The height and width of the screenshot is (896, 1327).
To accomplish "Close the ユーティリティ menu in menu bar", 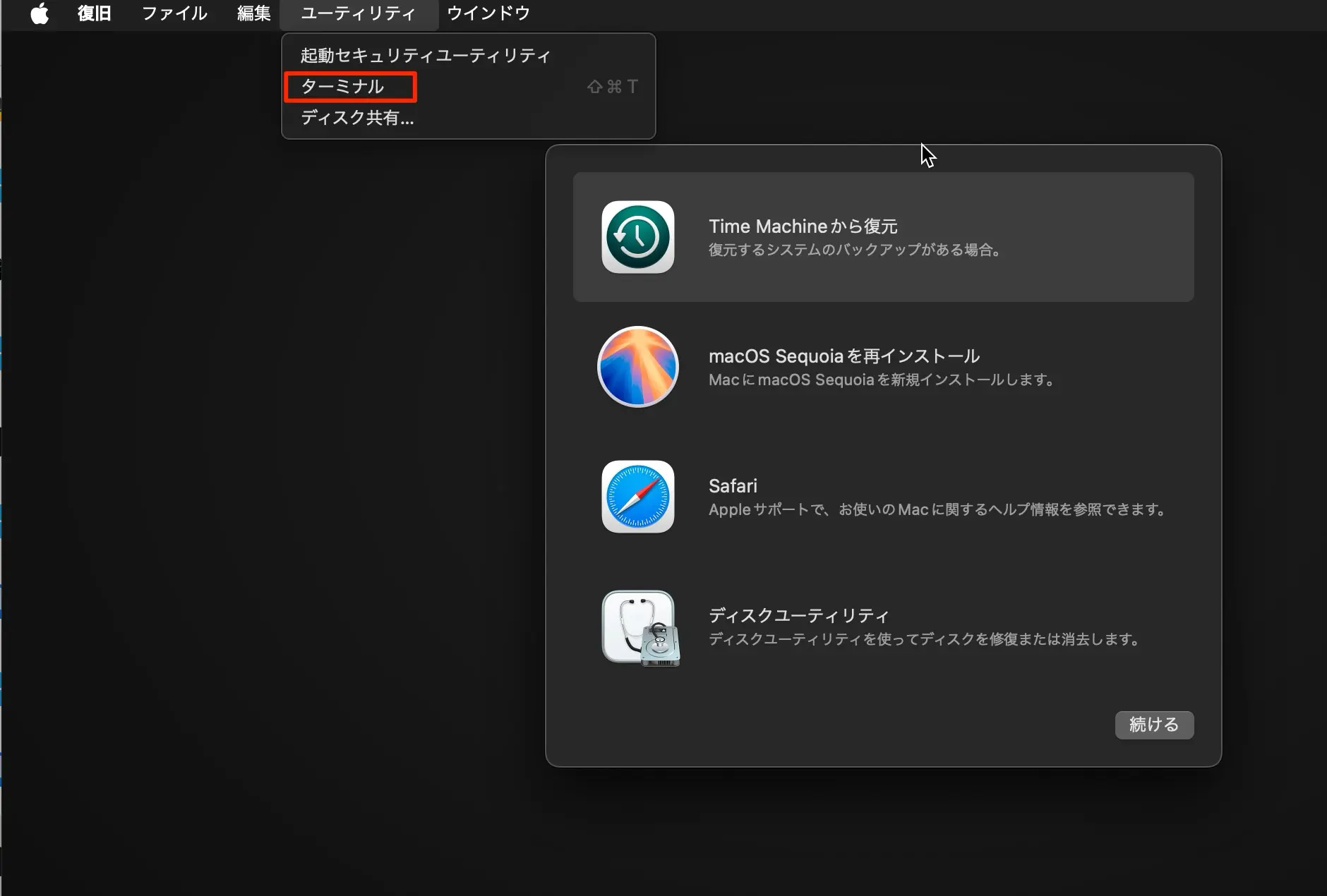I will (x=359, y=13).
